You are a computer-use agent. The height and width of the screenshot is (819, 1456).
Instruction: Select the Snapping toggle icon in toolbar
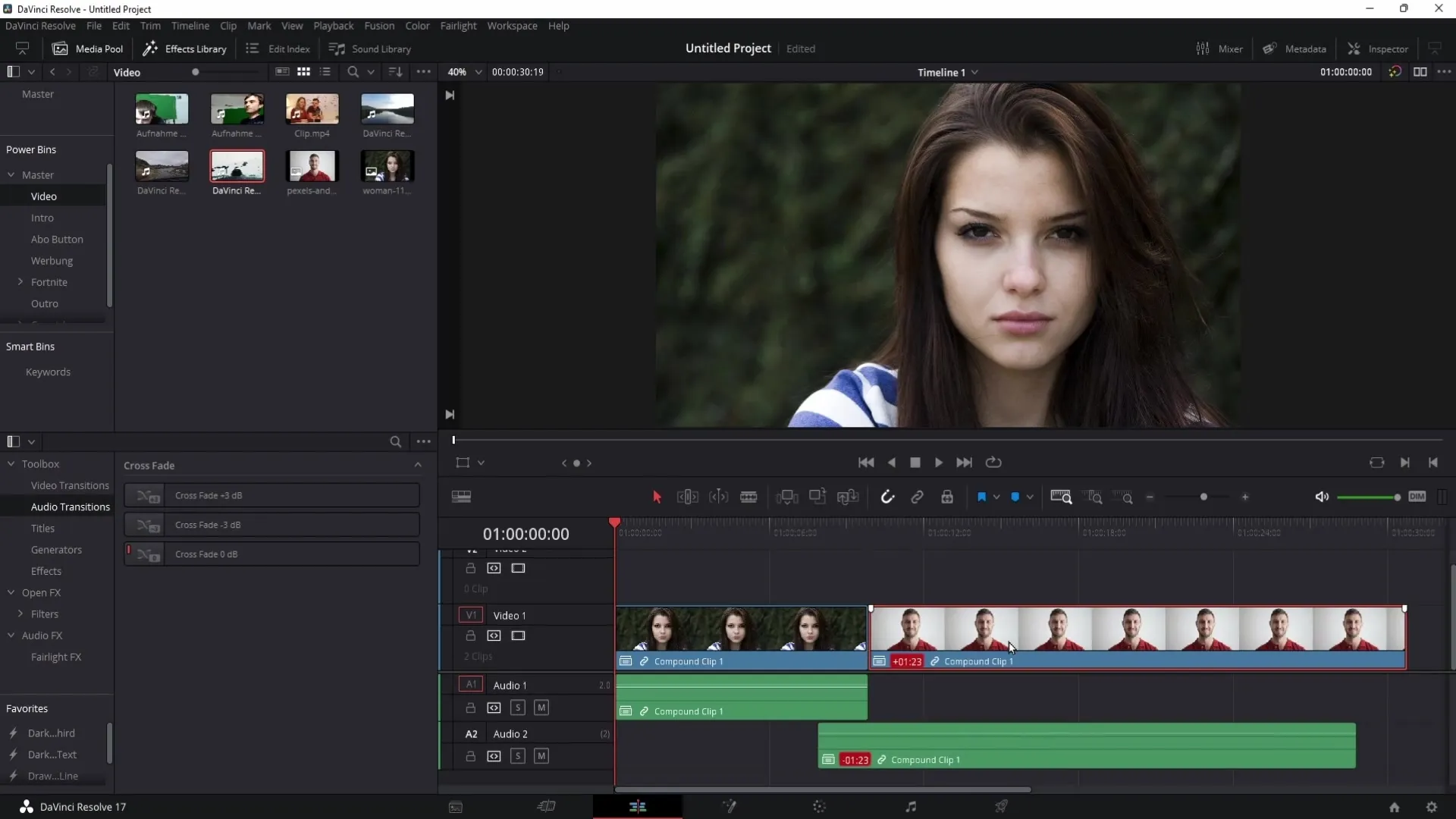tap(887, 497)
